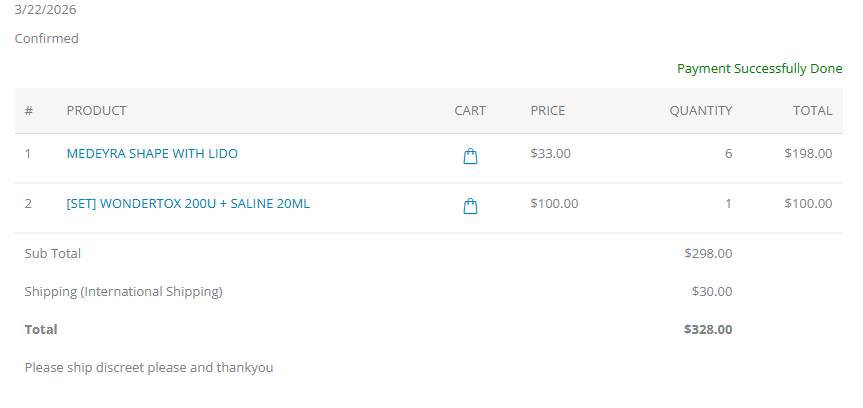
Task: Click the Shipping (International Shipping) label
Action: click(x=123, y=292)
